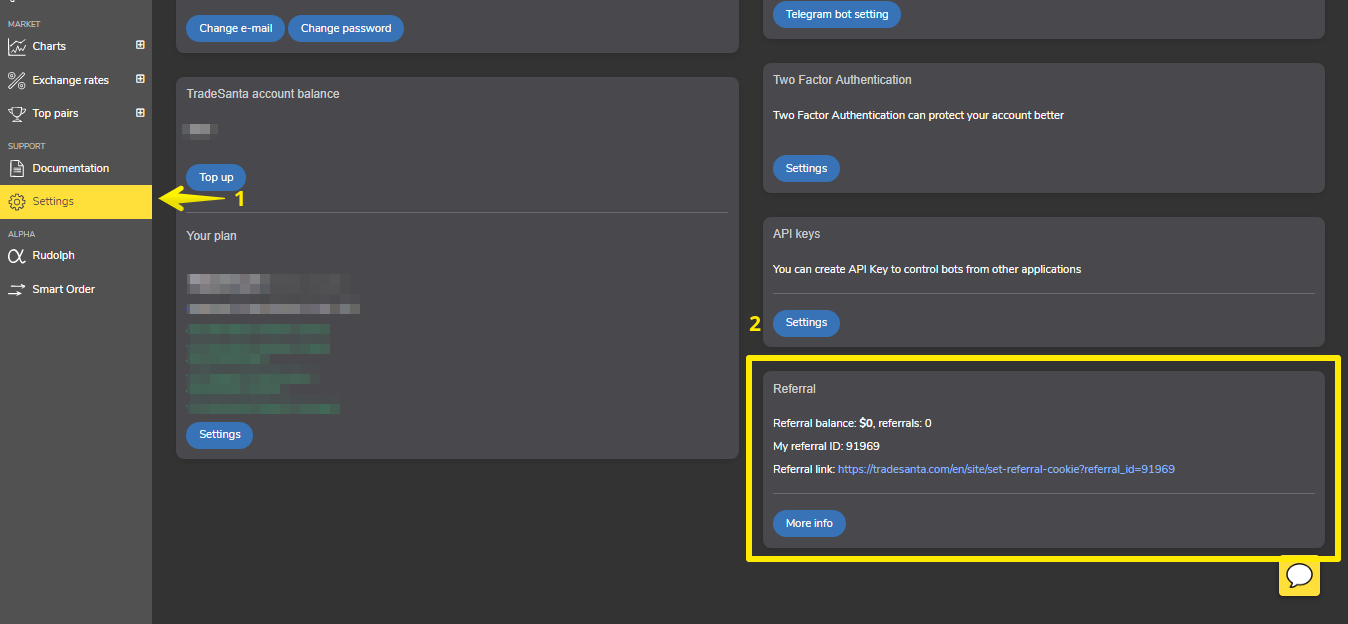1348x624 pixels.
Task: Click 'My referral ID: 91969' text
Action: tap(826, 446)
